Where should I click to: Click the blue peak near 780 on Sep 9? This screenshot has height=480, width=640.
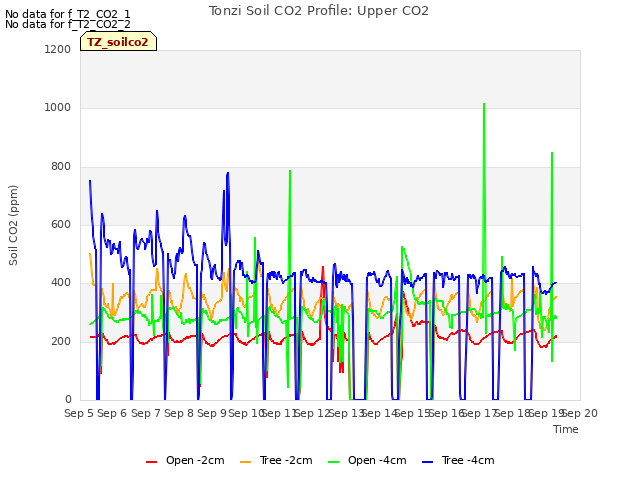[228, 173]
